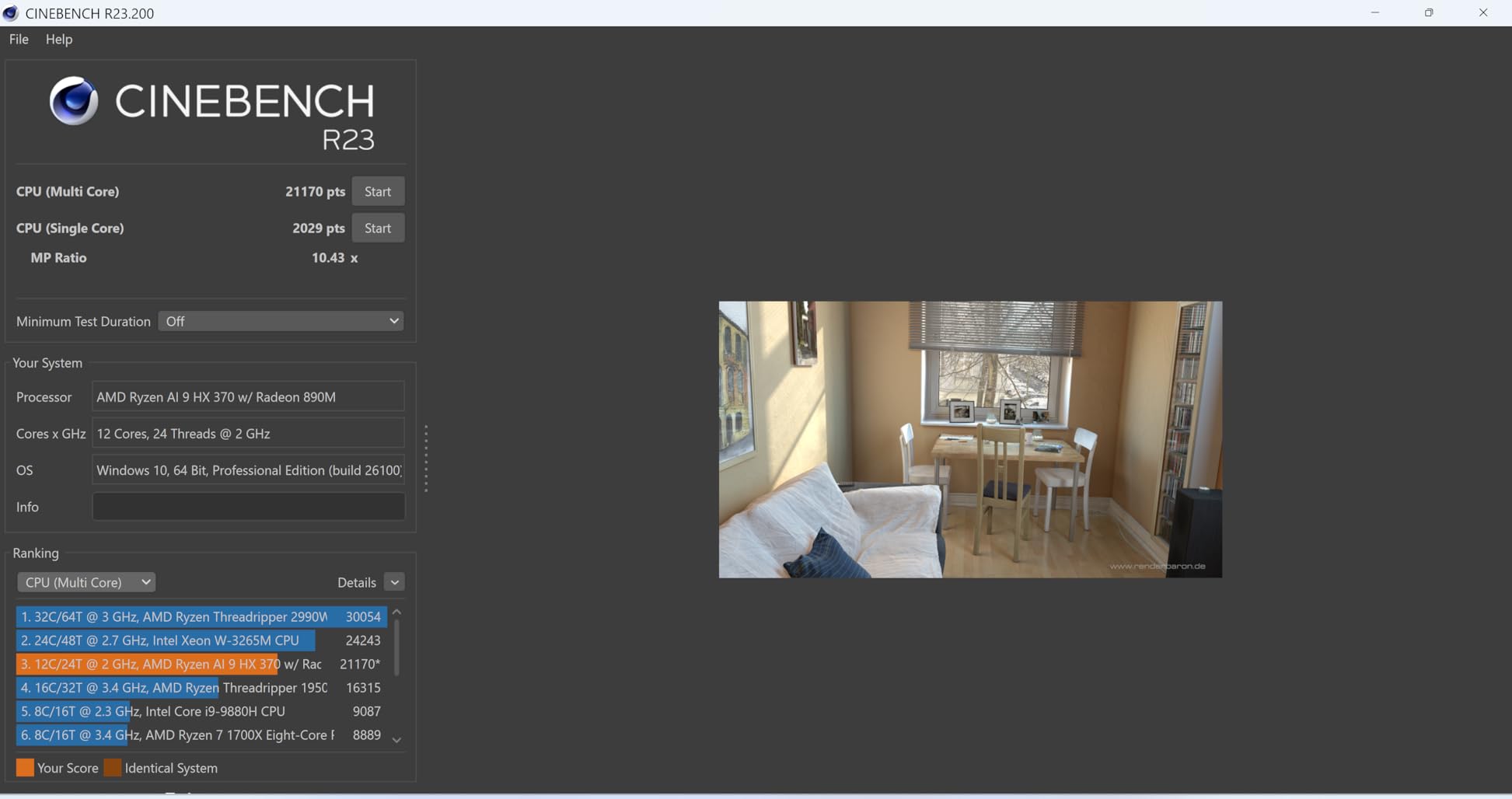Image resolution: width=1512 pixels, height=799 pixels.
Task: Select the Threadripper 2990W ranking entry
Action: [x=201, y=616]
